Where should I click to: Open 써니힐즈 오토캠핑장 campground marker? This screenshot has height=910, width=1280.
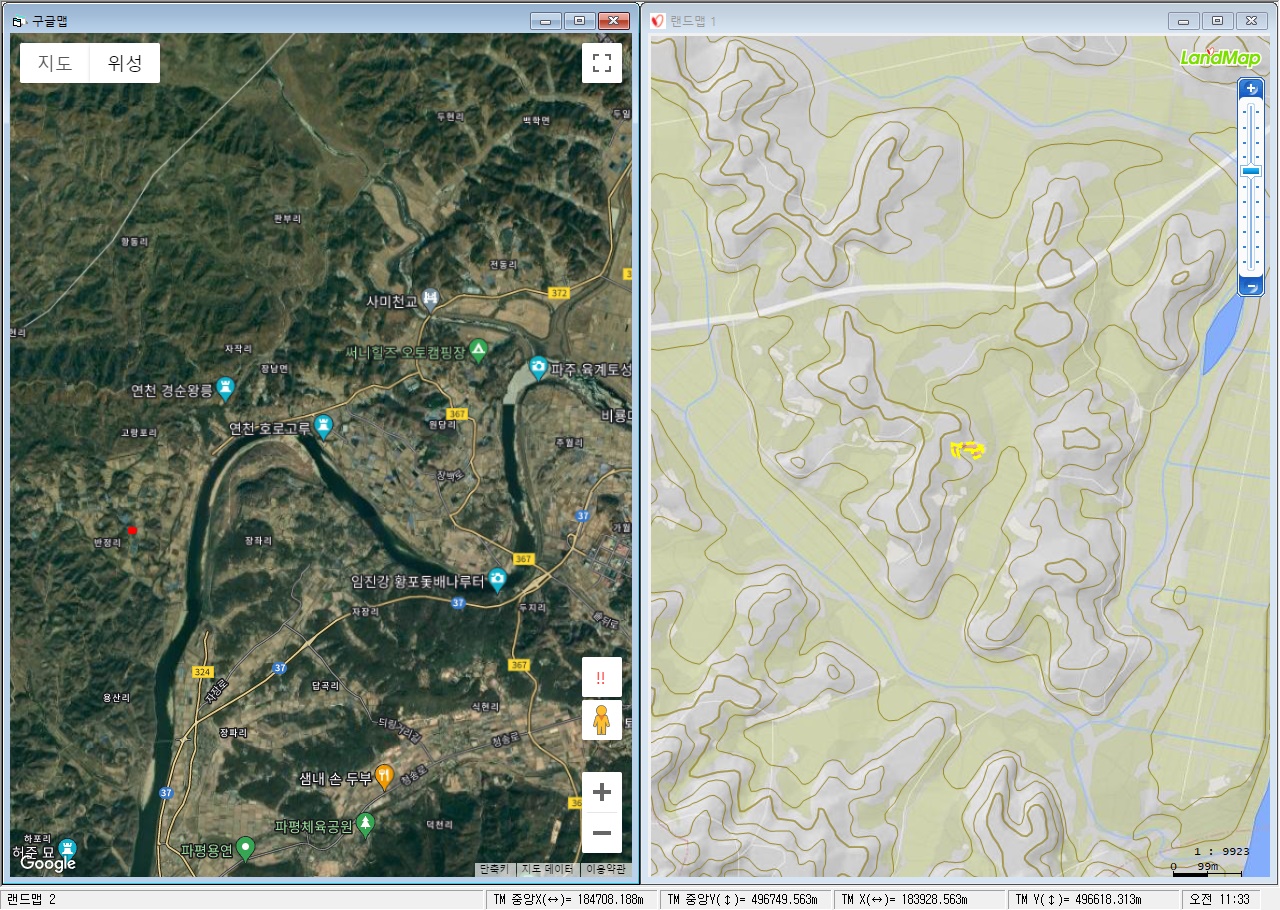(x=479, y=350)
